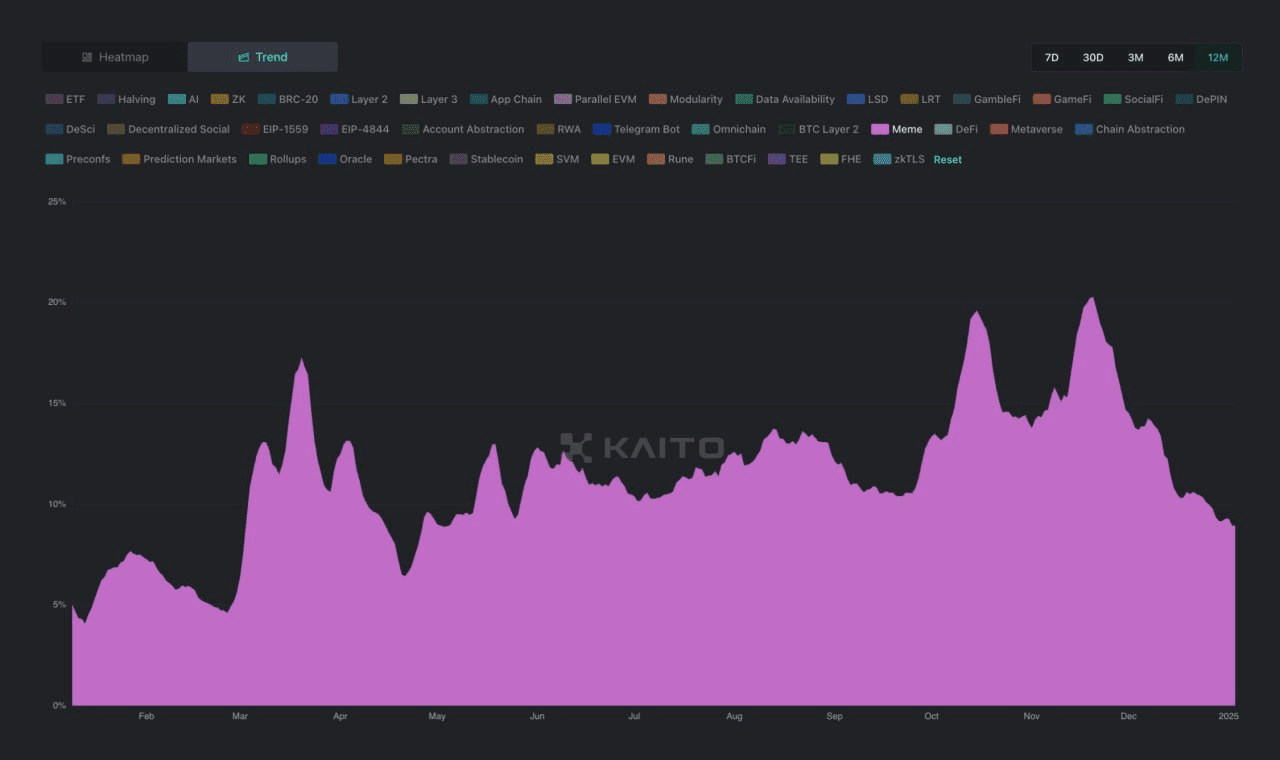Select the Trend tab

[x=263, y=57]
